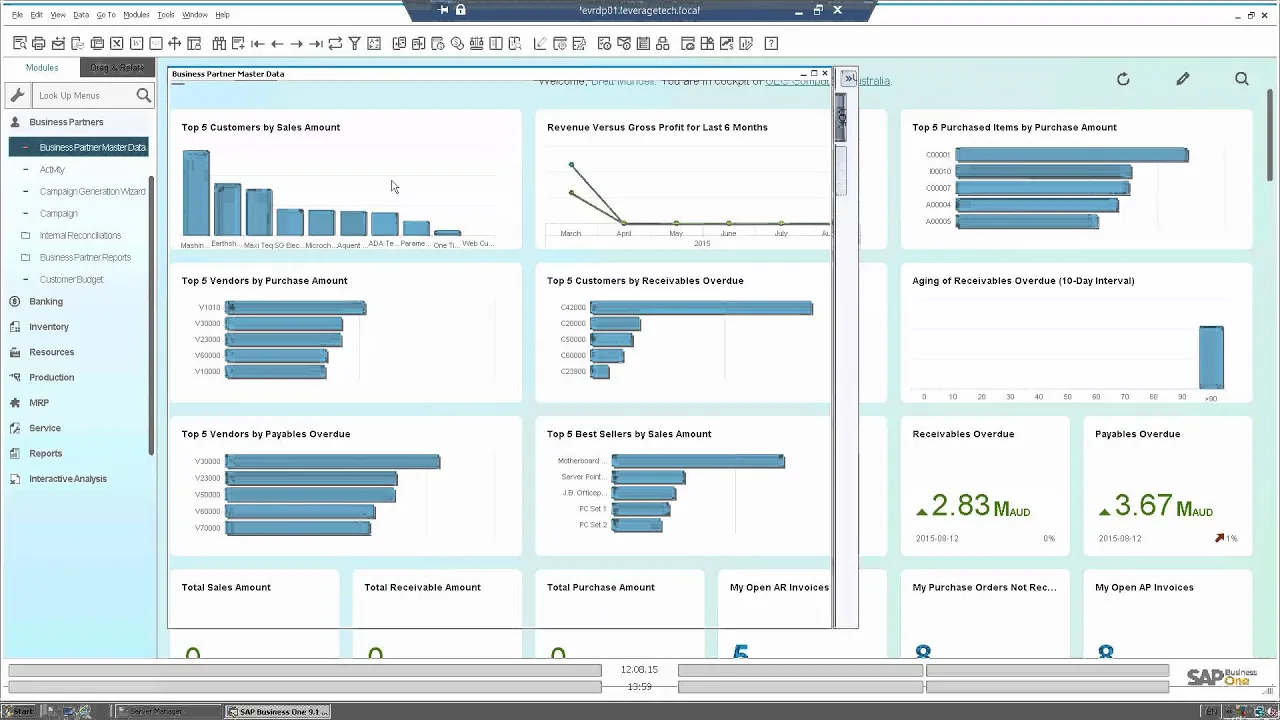Click the Look Up Menus search field
Screen dimensions: 1280x720
[x=83, y=95]
